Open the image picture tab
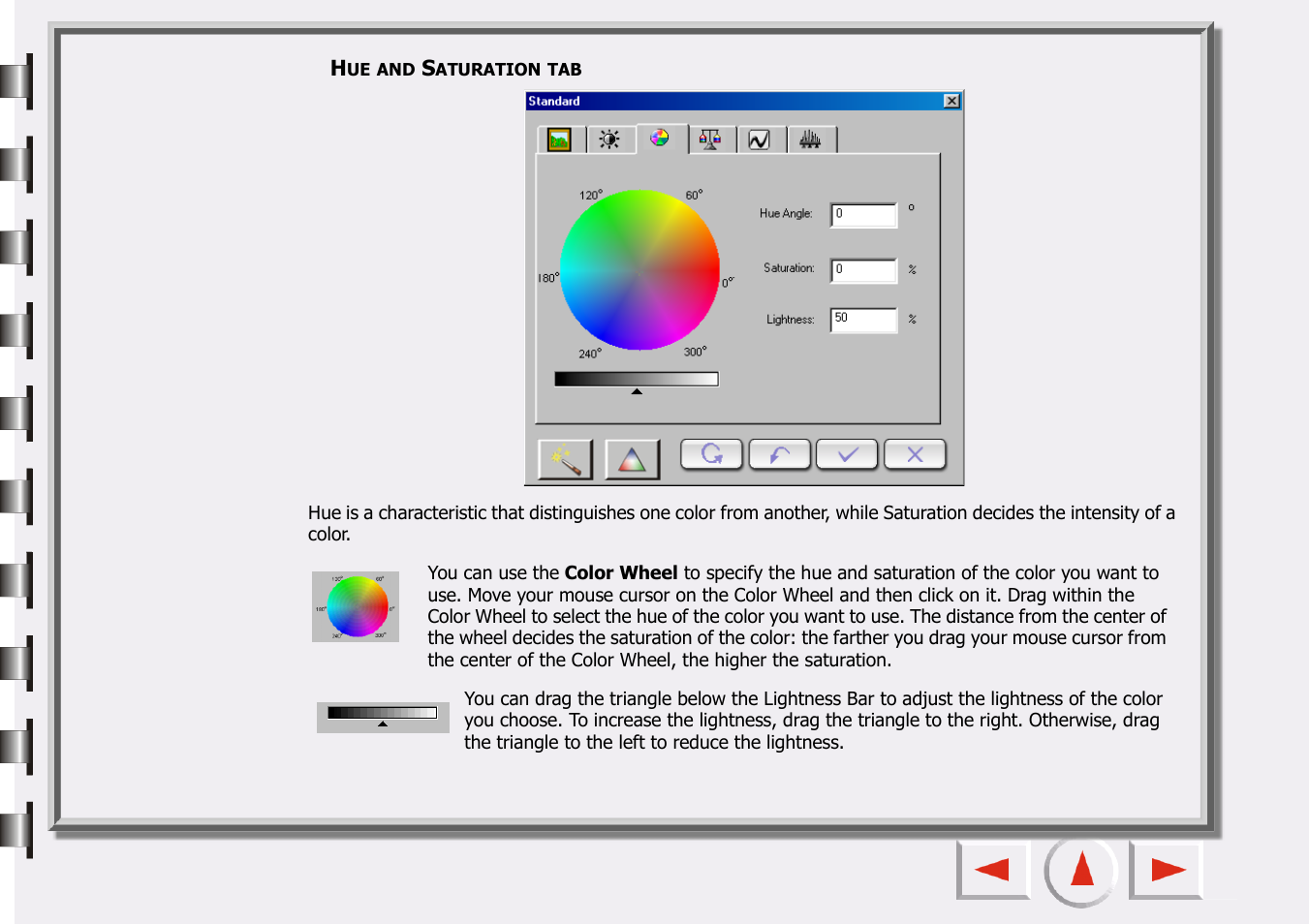 [x=560, y=139]
